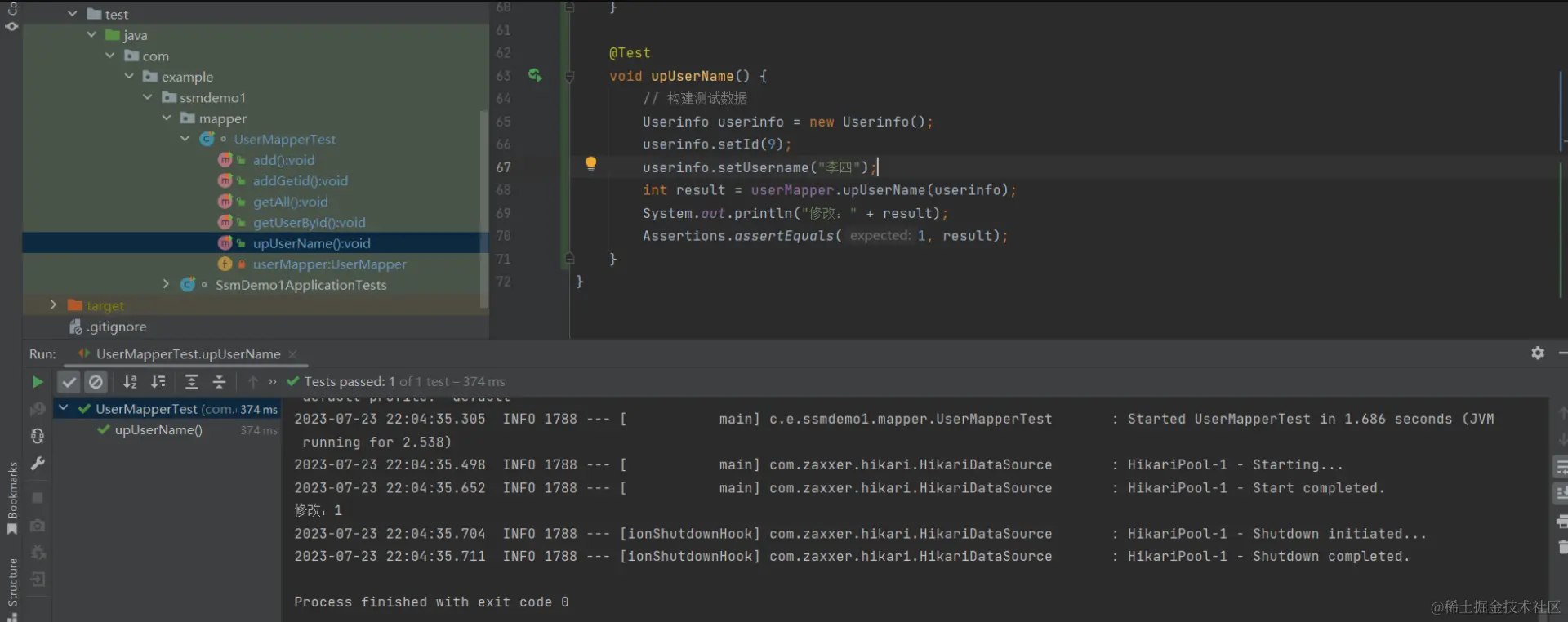Click 'Process finished with exit code 0' text
Image resolution: width=1568 pixels, height=622 pixels.
(x=431, y=602)
